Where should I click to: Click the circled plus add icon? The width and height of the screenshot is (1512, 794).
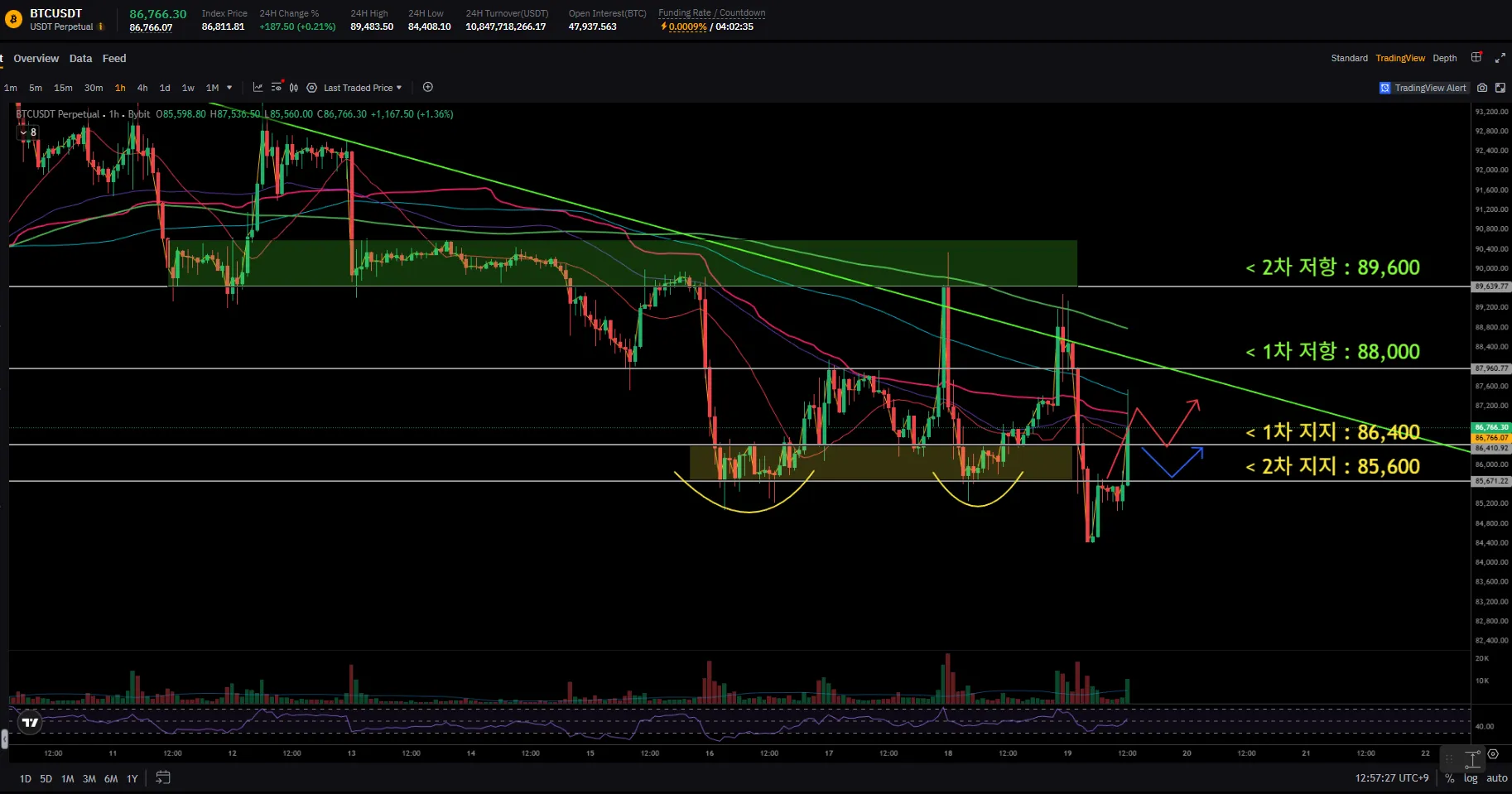[428, 88]
